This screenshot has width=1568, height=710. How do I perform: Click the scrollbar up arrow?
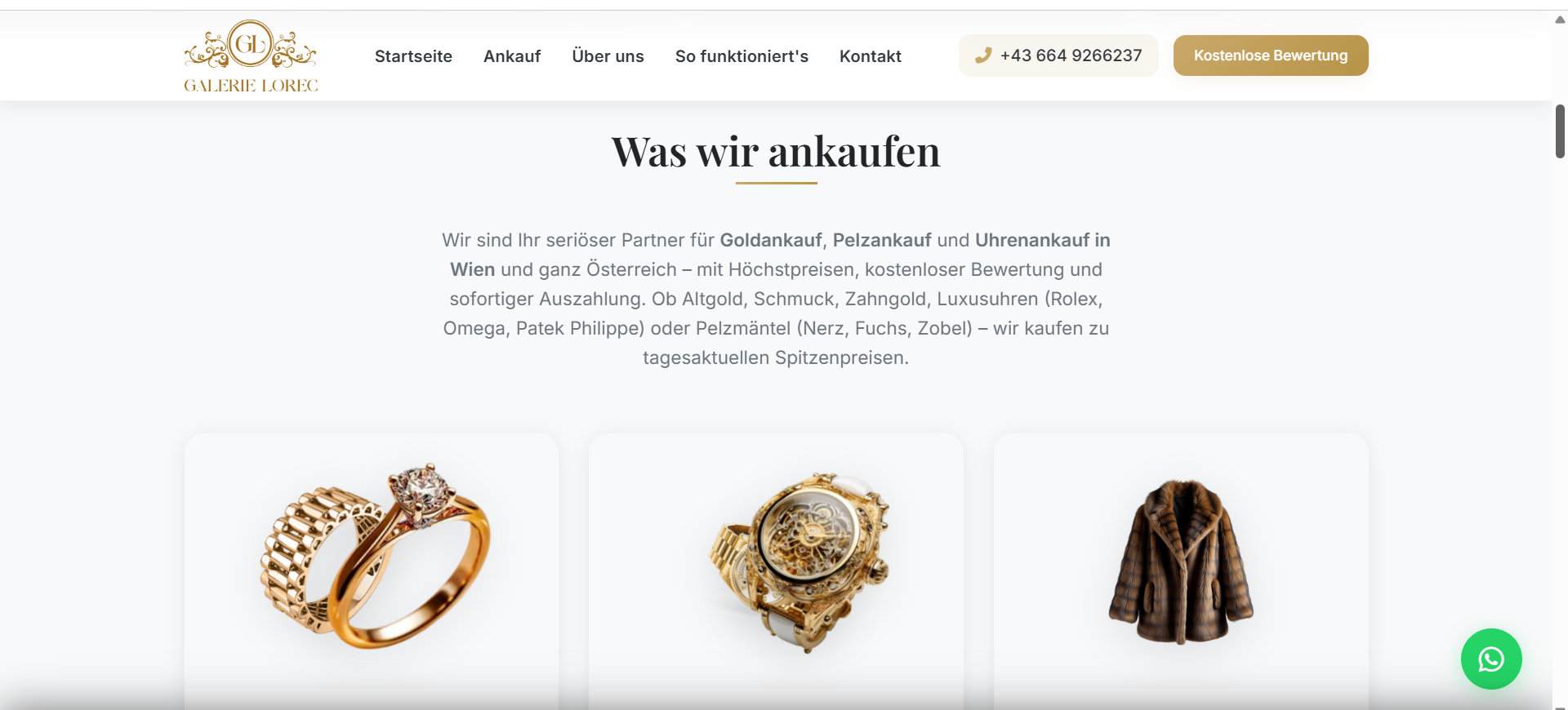[1560, 20]
